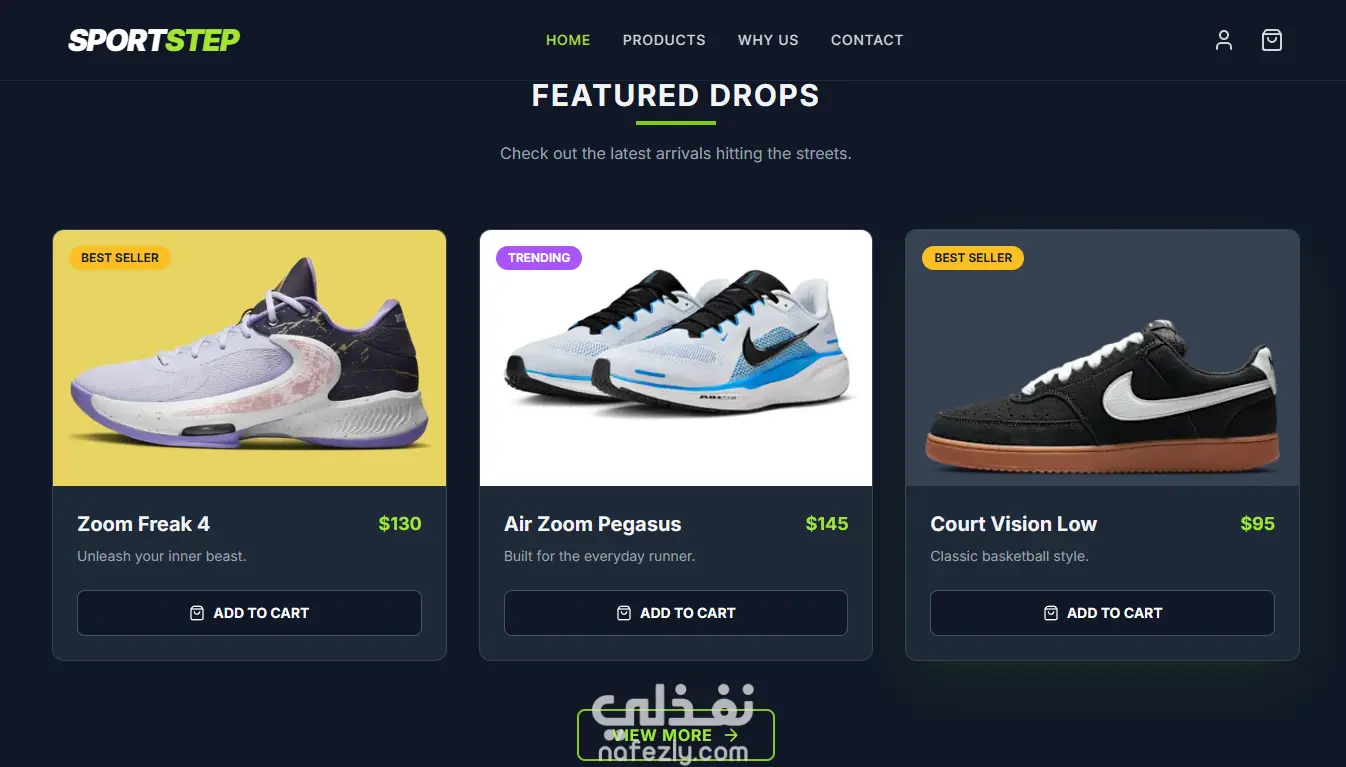Screen dimensions: 1346x767
Task: Click the SPORTSTEP logo
Action: pyautogui.click(x=154, y=40)
